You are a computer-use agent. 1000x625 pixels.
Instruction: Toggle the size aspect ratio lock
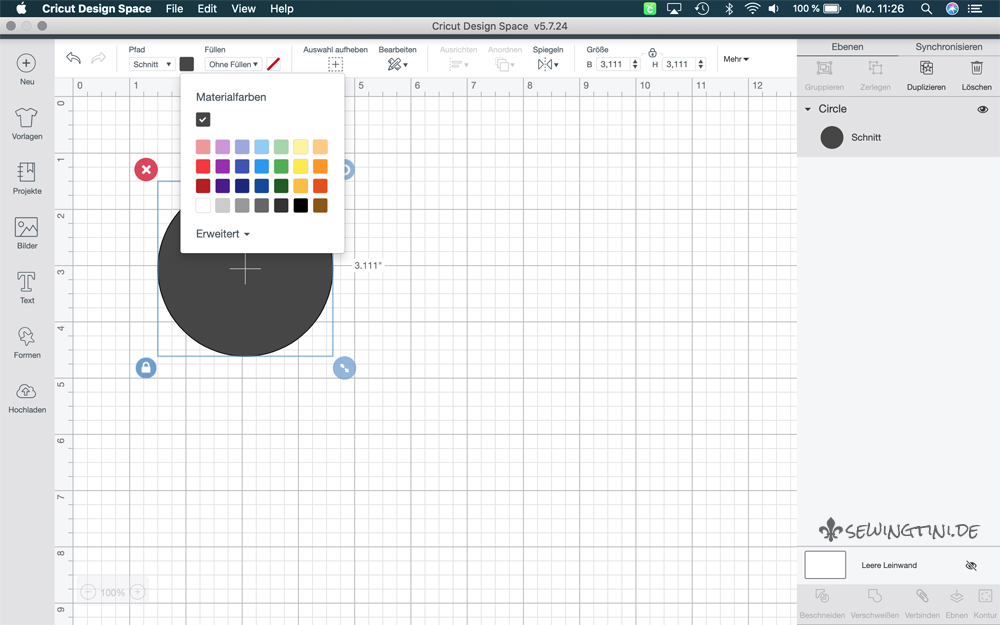652,53
